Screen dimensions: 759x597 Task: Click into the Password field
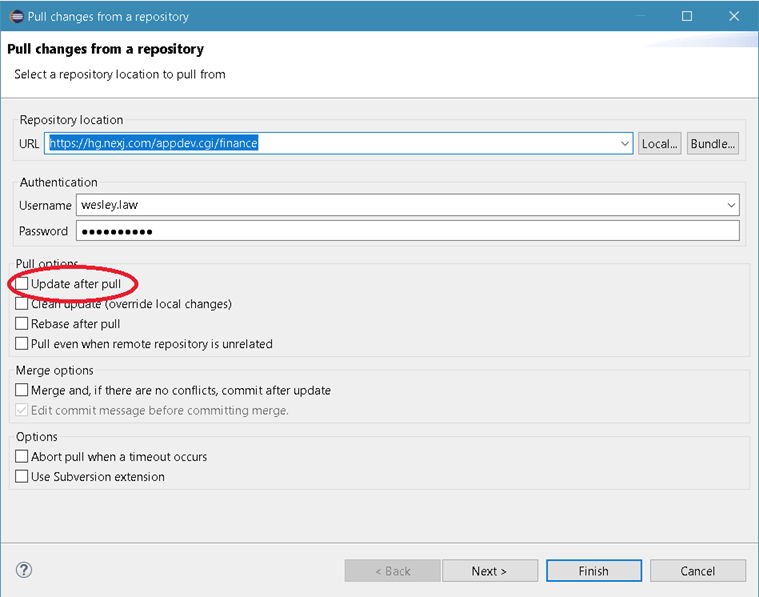407,231
